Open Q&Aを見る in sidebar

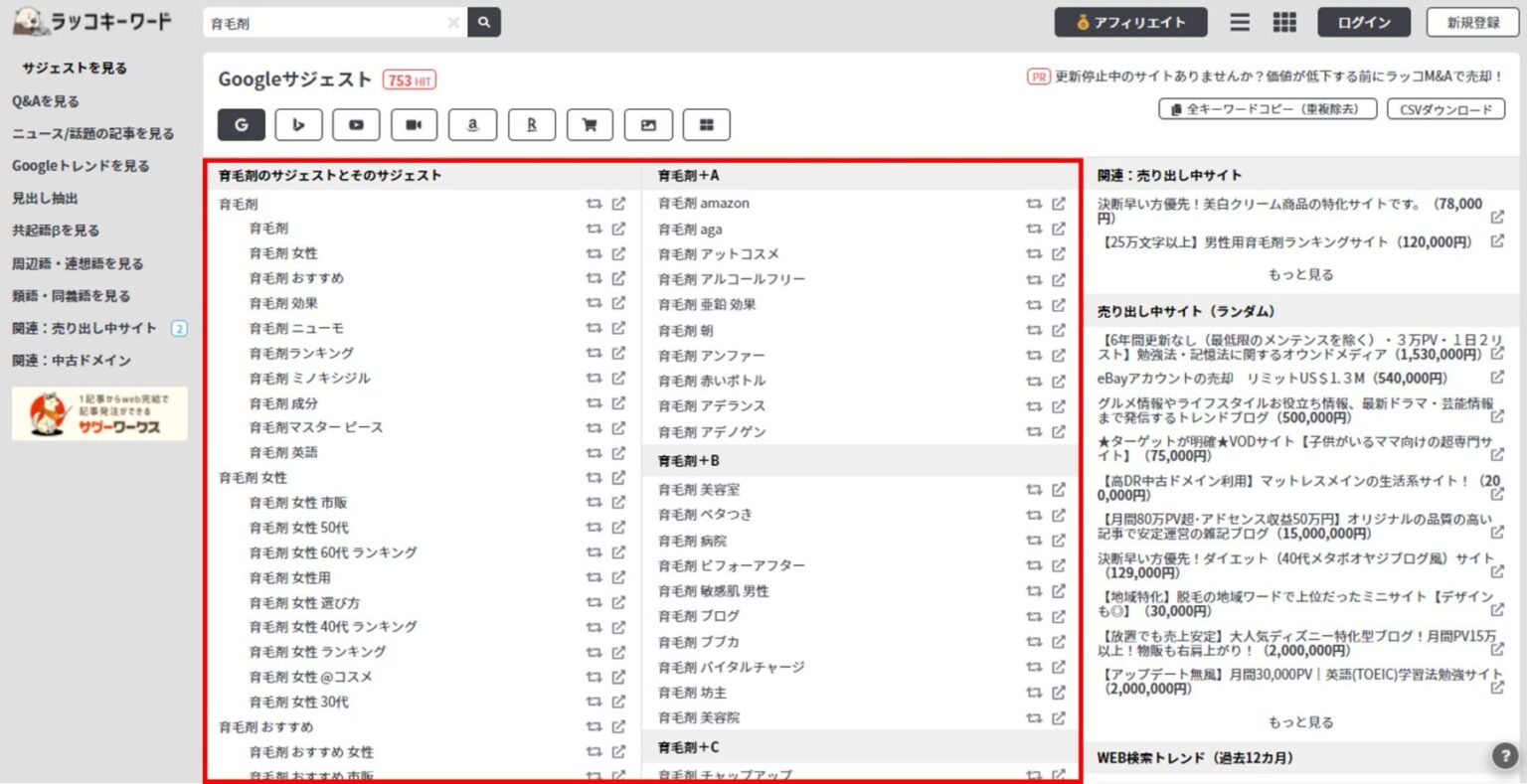coord(46,101)
